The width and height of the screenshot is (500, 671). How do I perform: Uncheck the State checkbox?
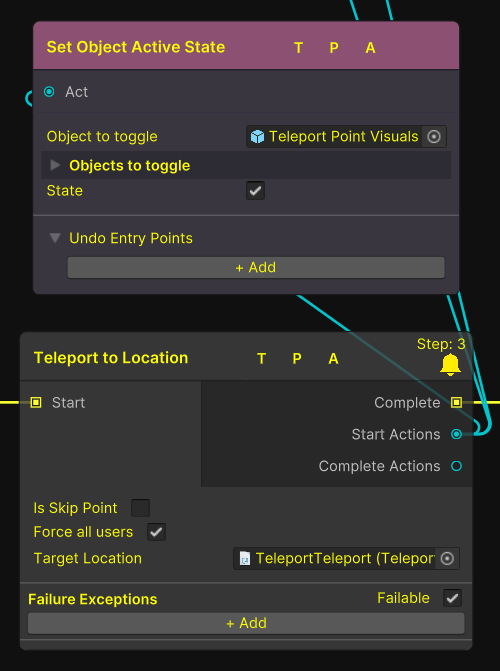pyautogui.click(x=256, y=190)
